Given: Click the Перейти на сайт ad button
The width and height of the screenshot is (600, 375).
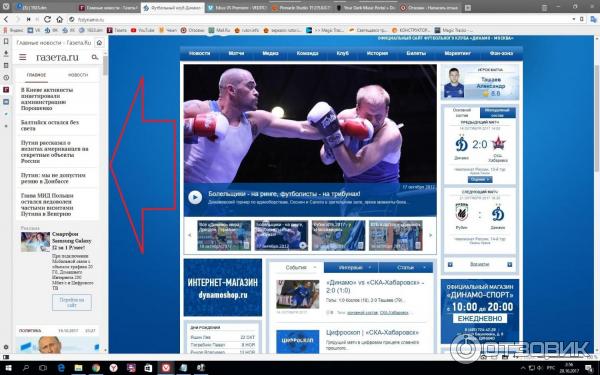Looking at the screenshot, I should [72, 302].
